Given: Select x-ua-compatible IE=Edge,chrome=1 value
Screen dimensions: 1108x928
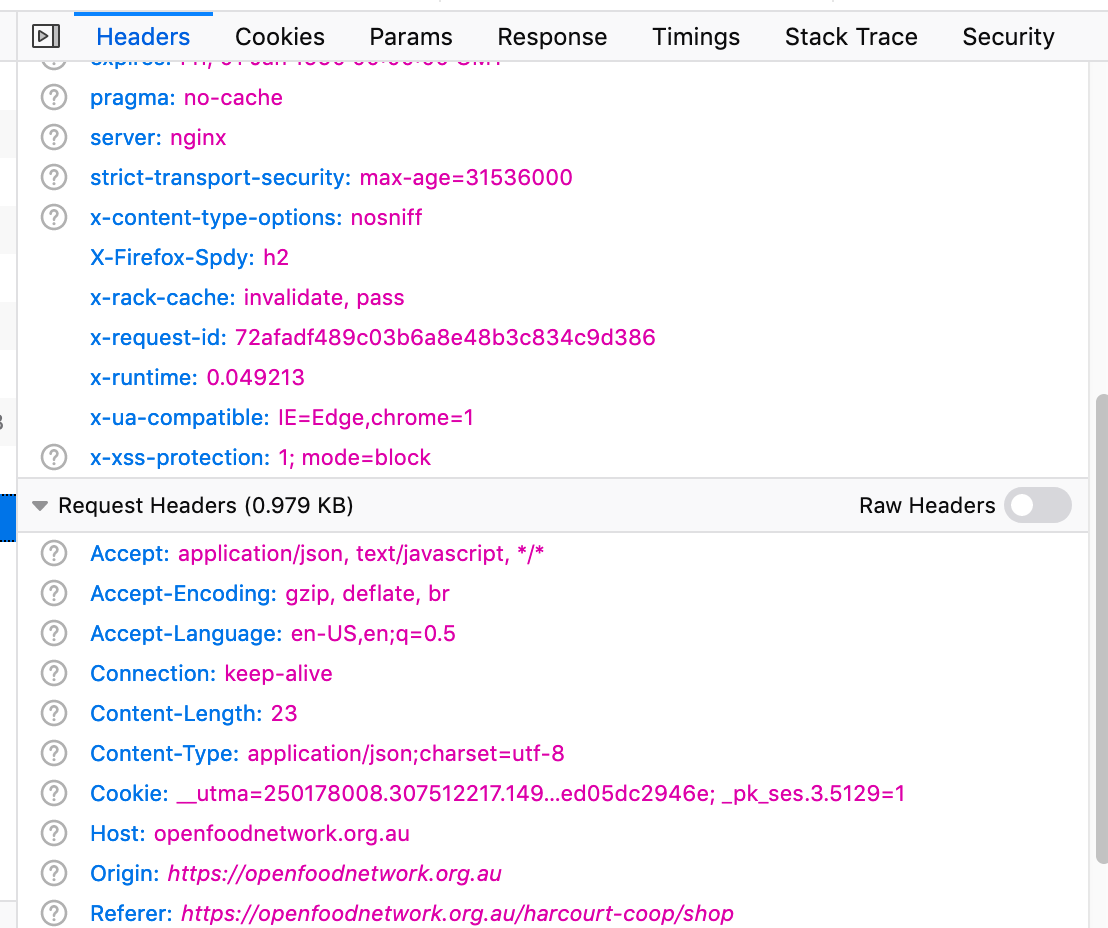Looking at the screenshot, I should point(376,418).
